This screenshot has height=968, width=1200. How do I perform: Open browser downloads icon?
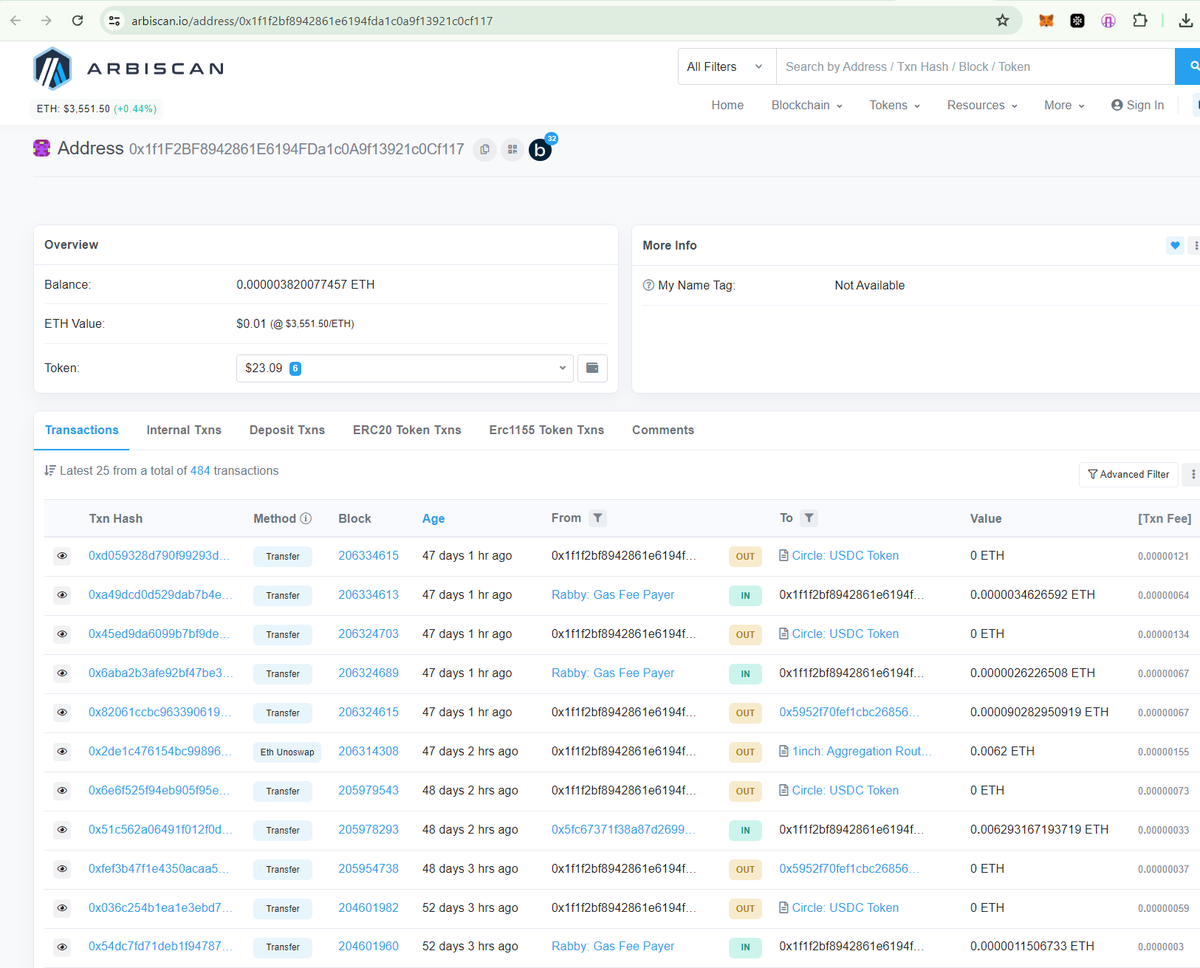point(1186,20)
